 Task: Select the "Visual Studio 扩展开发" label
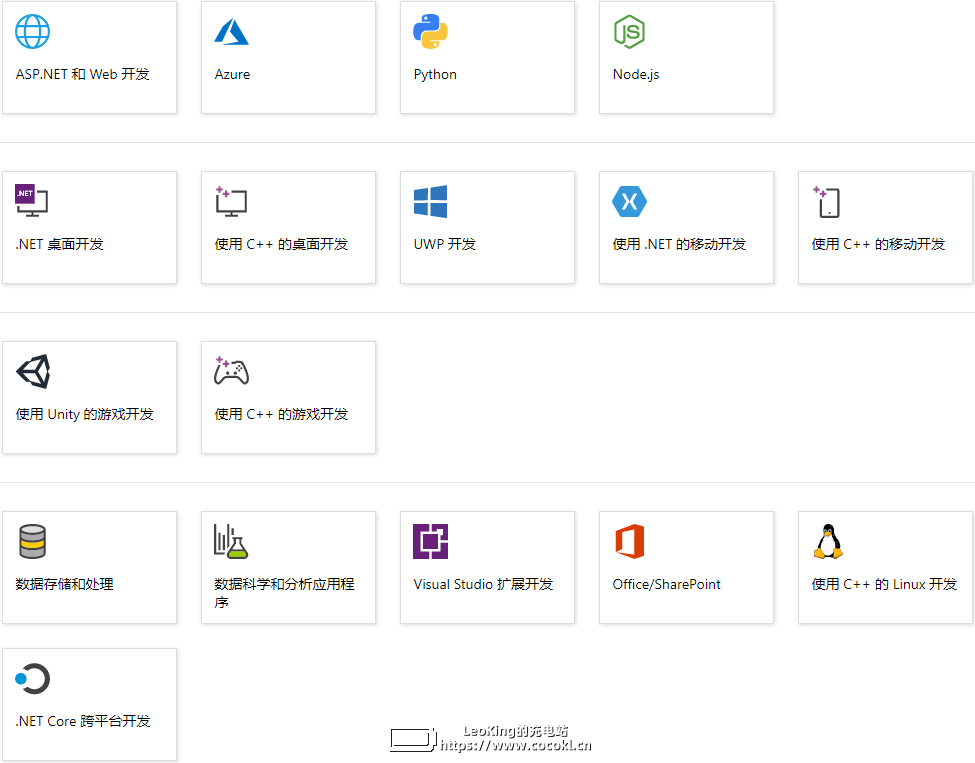click(483, 584)
